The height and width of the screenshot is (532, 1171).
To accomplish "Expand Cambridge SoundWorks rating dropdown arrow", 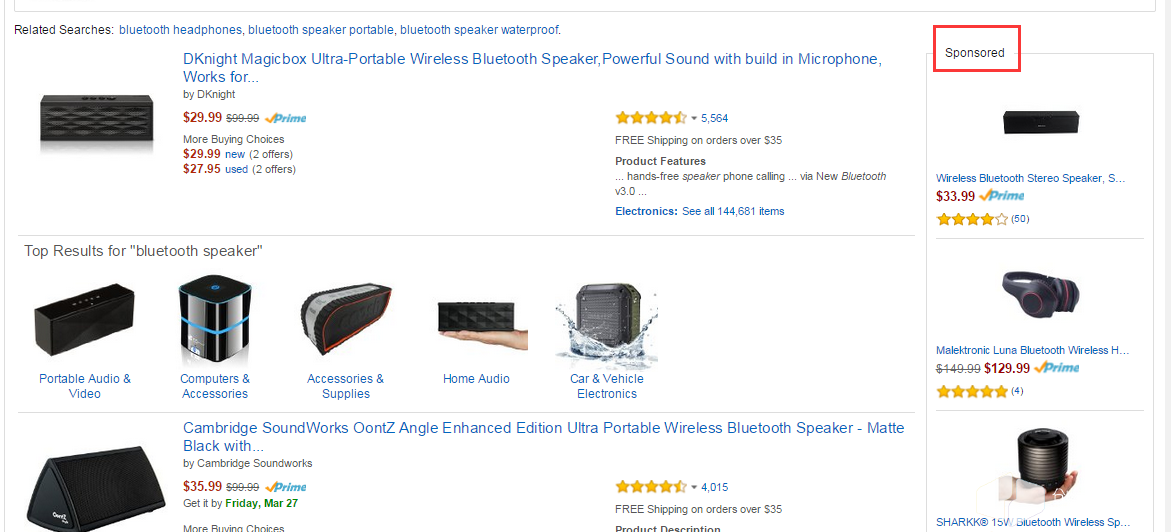I will (694, 488).
